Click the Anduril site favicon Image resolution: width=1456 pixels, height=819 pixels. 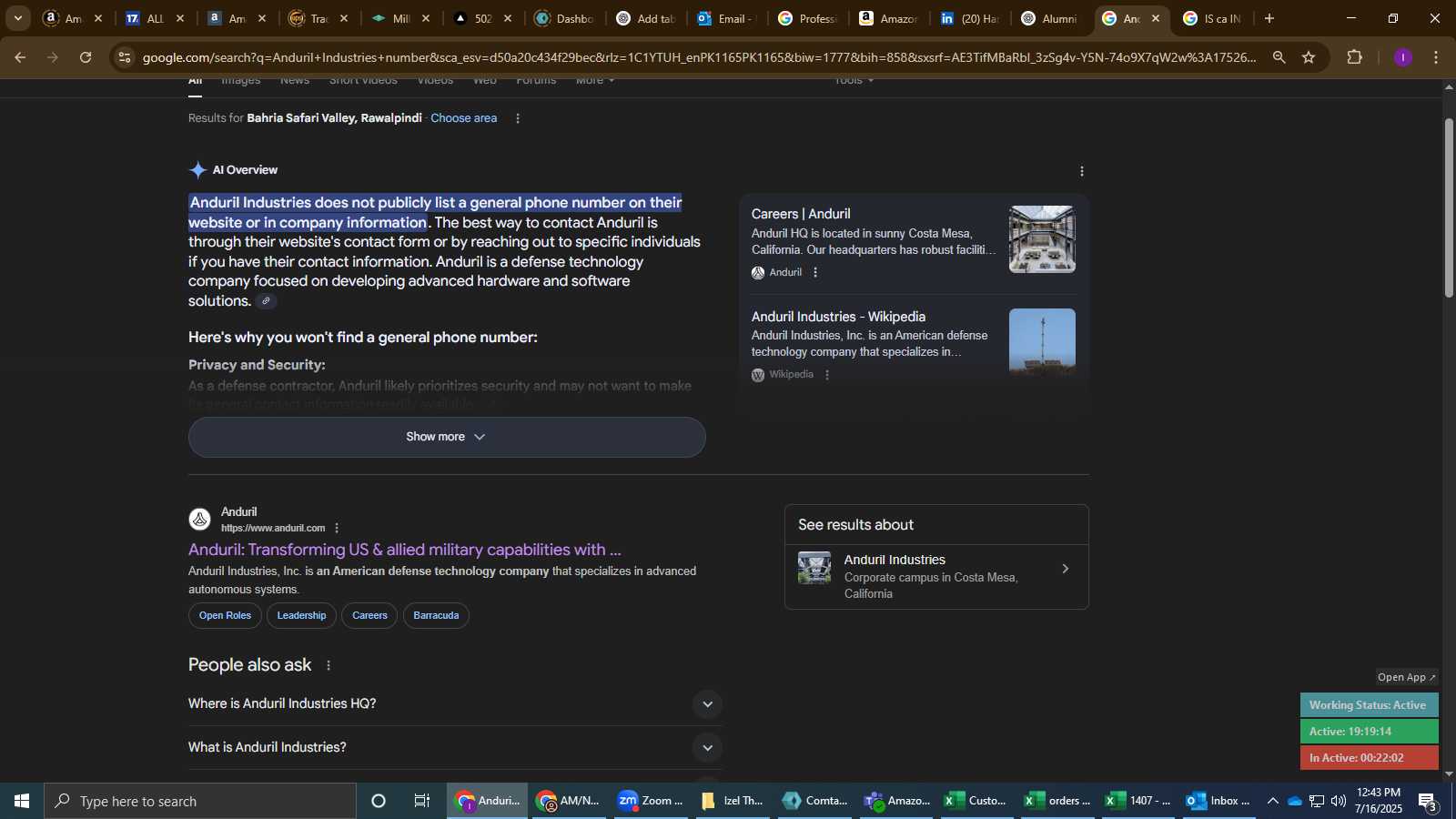click(200, 520)
